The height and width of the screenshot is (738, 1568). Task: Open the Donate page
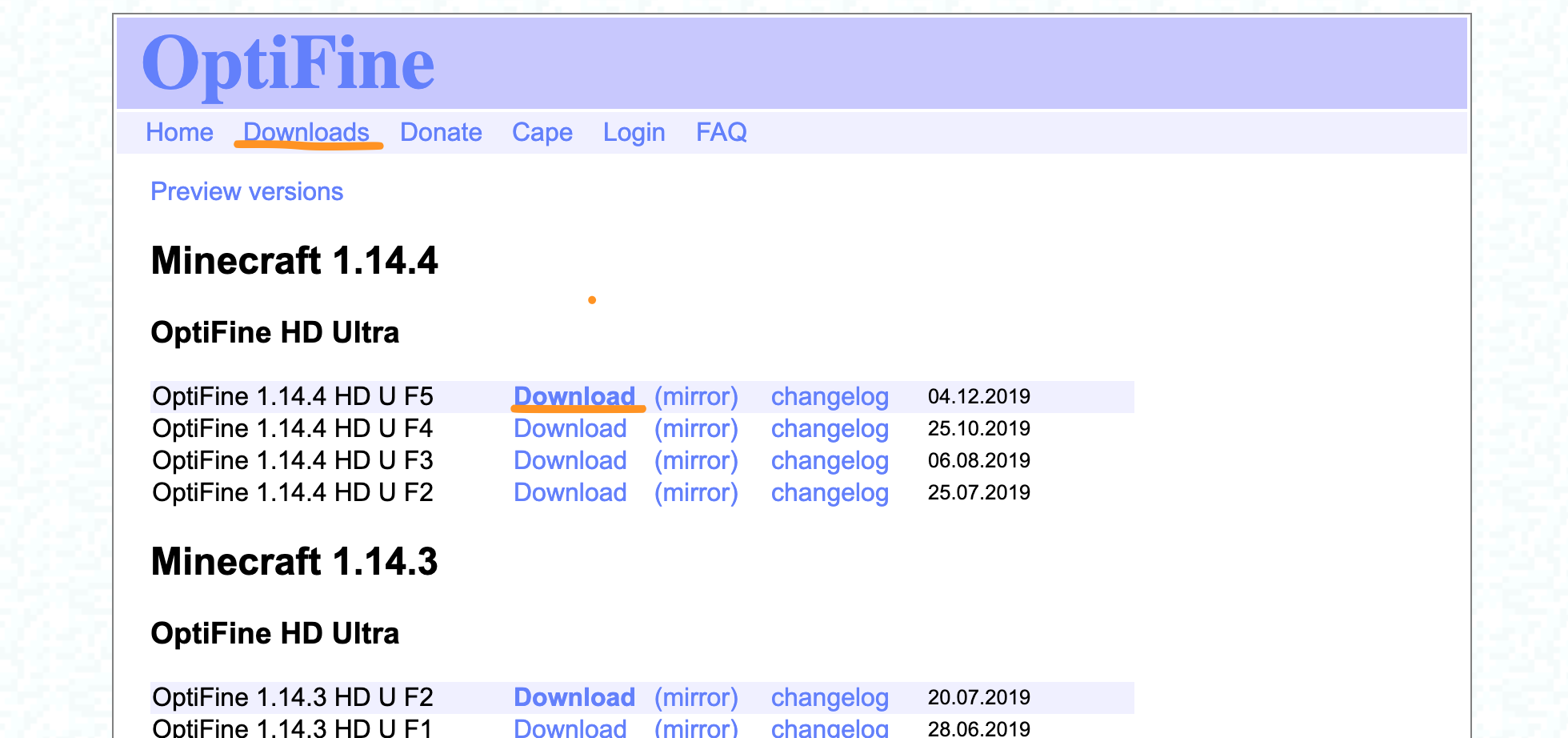(441, 132)
